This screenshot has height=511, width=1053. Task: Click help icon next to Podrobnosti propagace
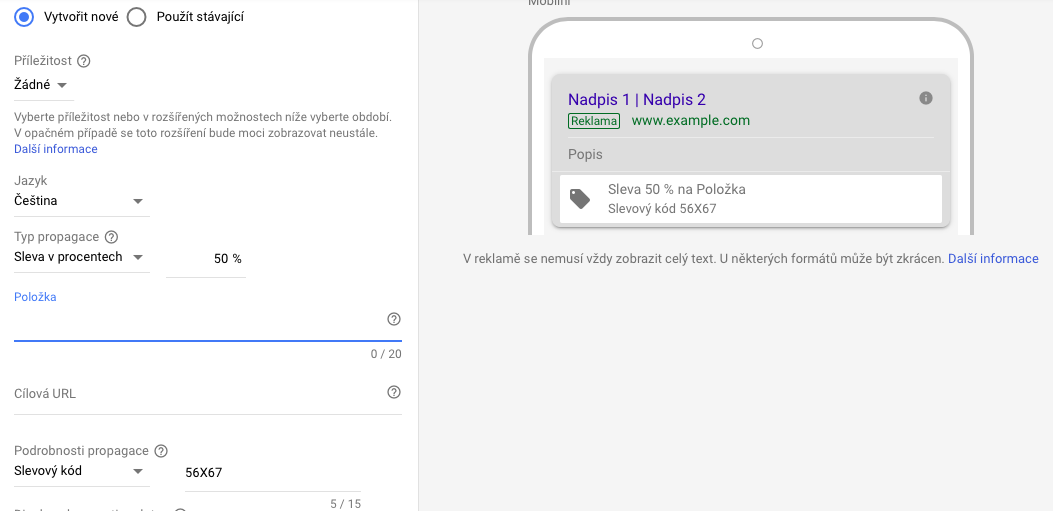[x=161, y=451]
